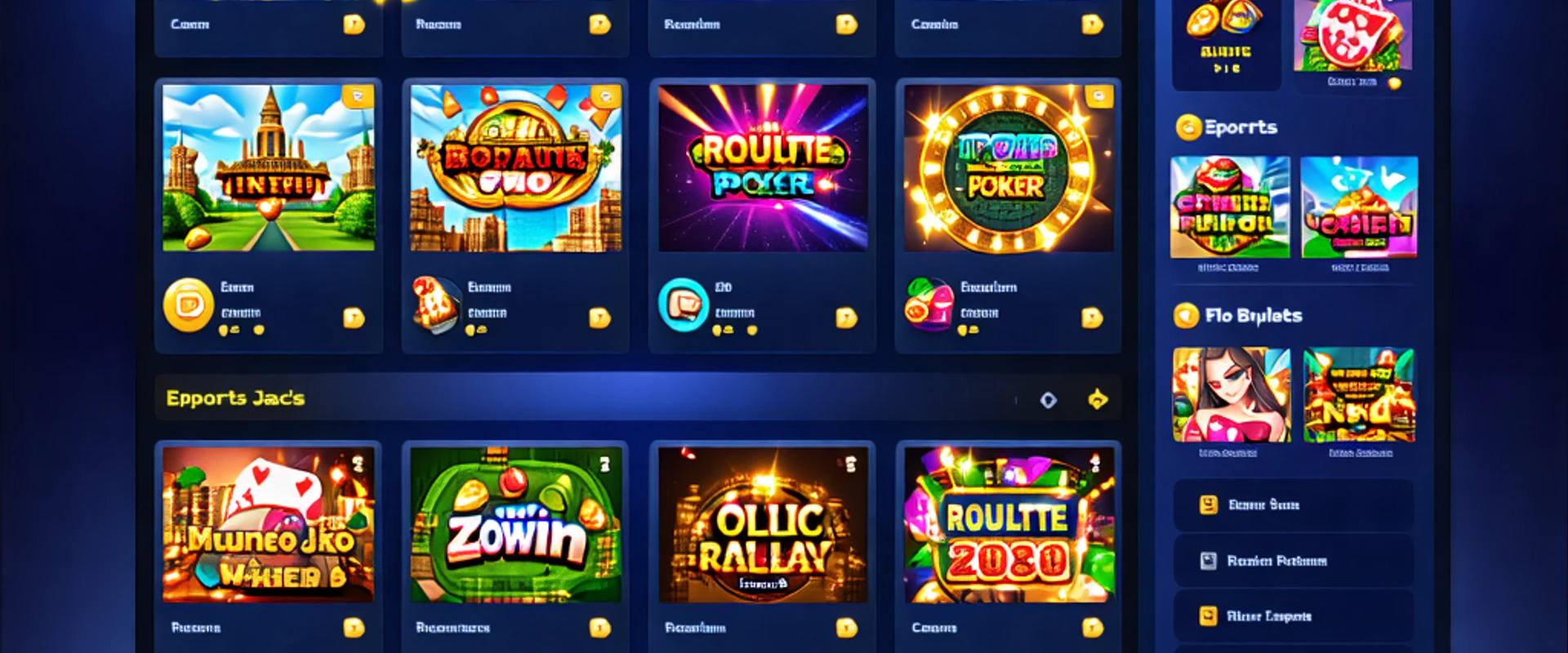The height and width of the screenshot is (653, 1568).
Task: Open the Zowin game thumbnail
Action: click(515, 525)
